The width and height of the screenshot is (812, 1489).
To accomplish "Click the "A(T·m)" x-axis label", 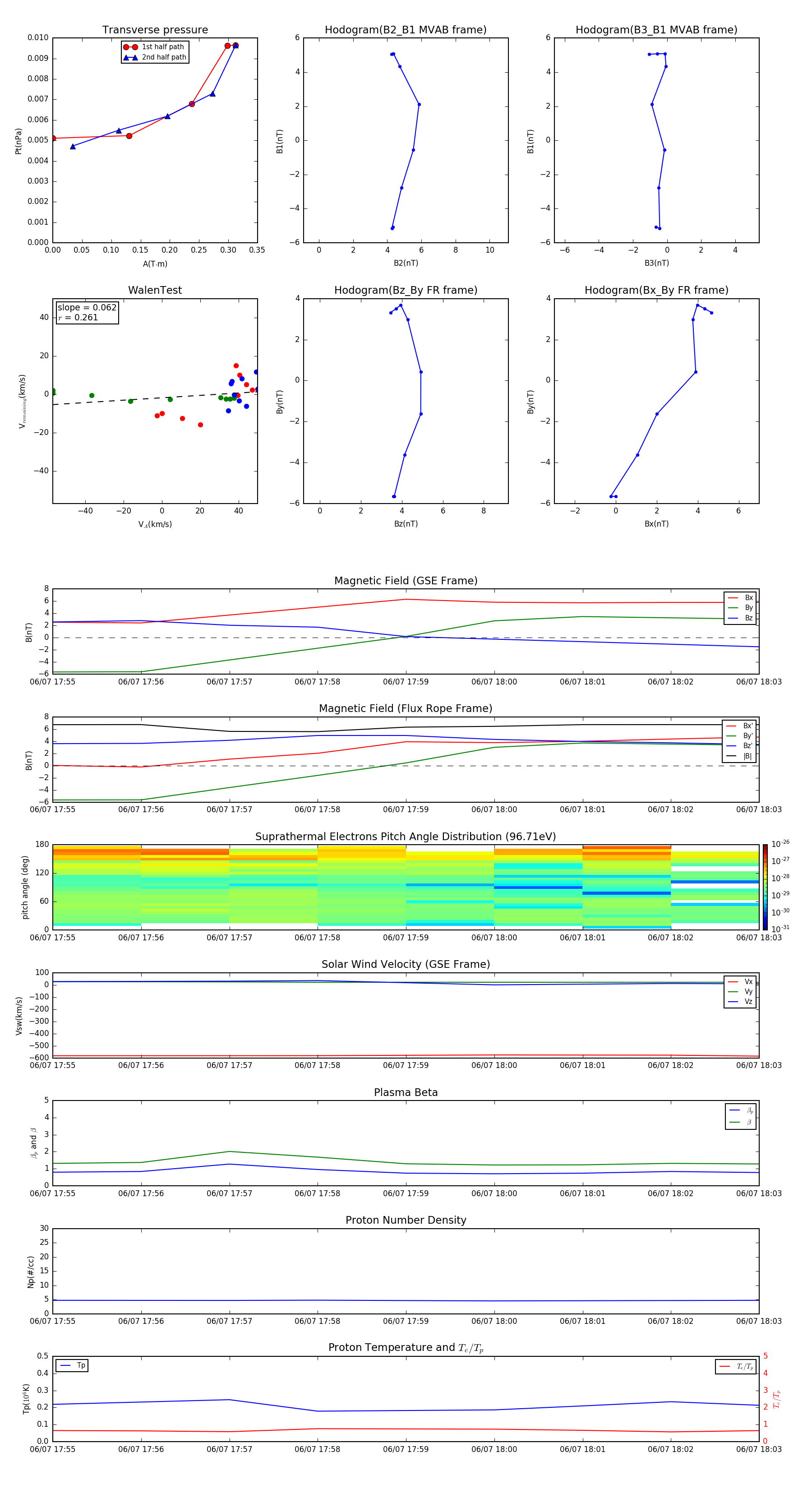I will tap(155, 264).
